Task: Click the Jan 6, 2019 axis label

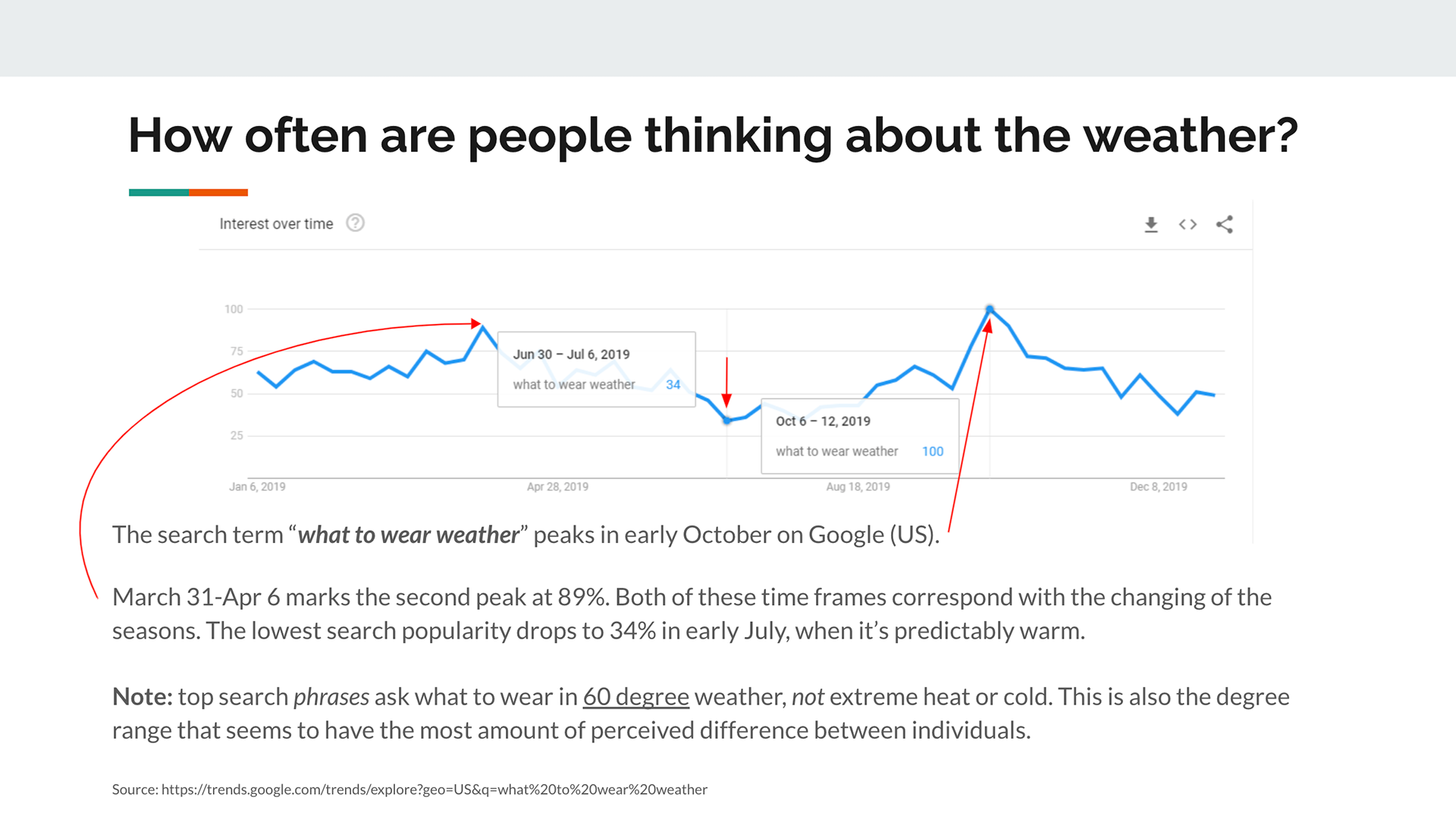Action: pyautogui.click(x=257, y=487)
